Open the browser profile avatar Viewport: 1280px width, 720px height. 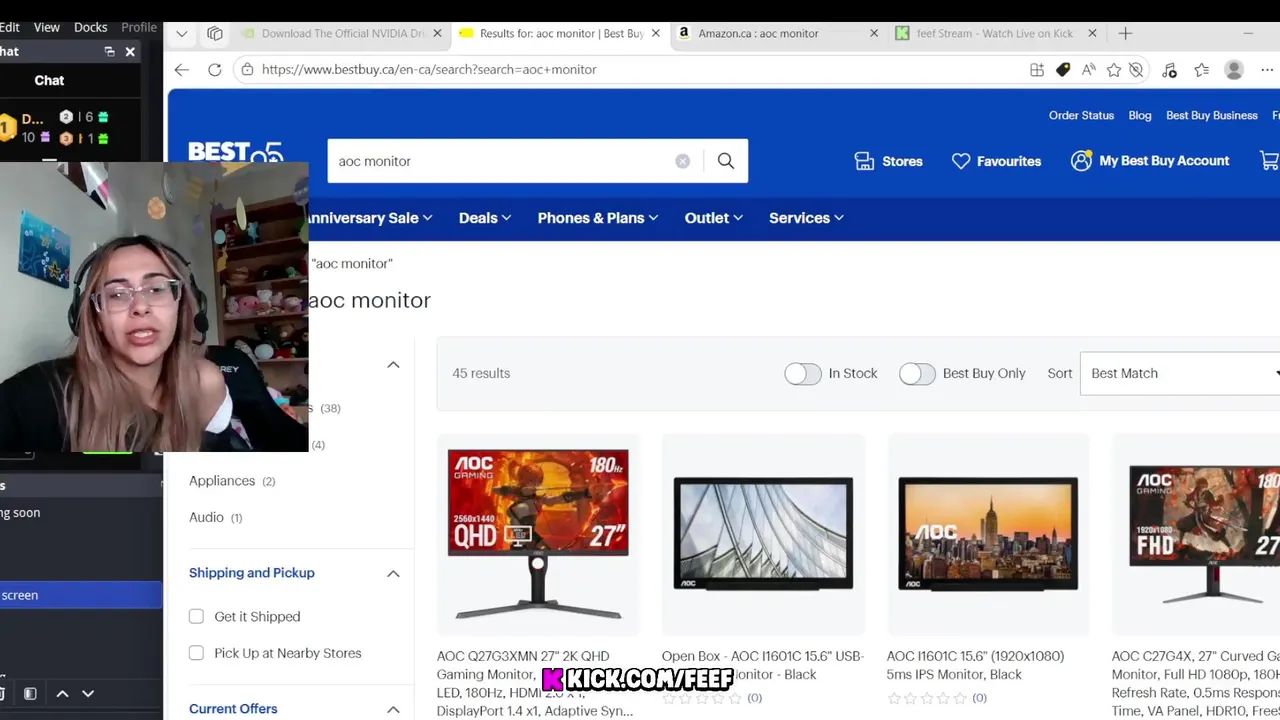1234,69
